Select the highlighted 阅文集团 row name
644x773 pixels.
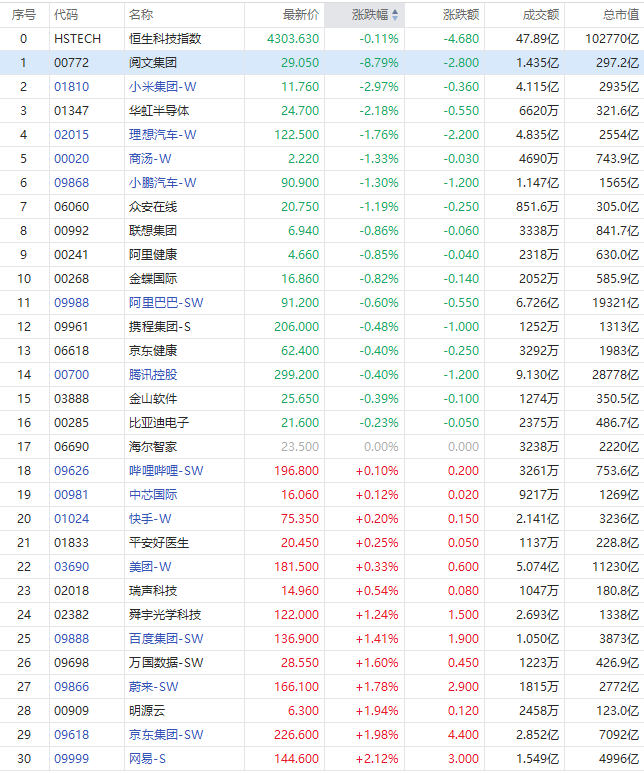tap(153, 63)
